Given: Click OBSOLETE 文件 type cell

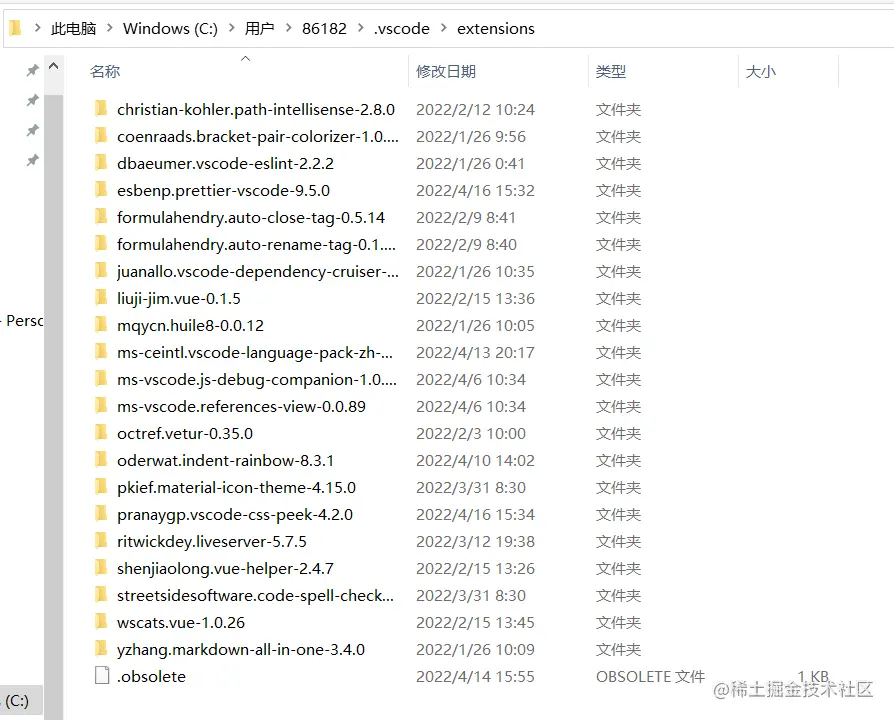Looking at the screenshot, I should 651,677.
